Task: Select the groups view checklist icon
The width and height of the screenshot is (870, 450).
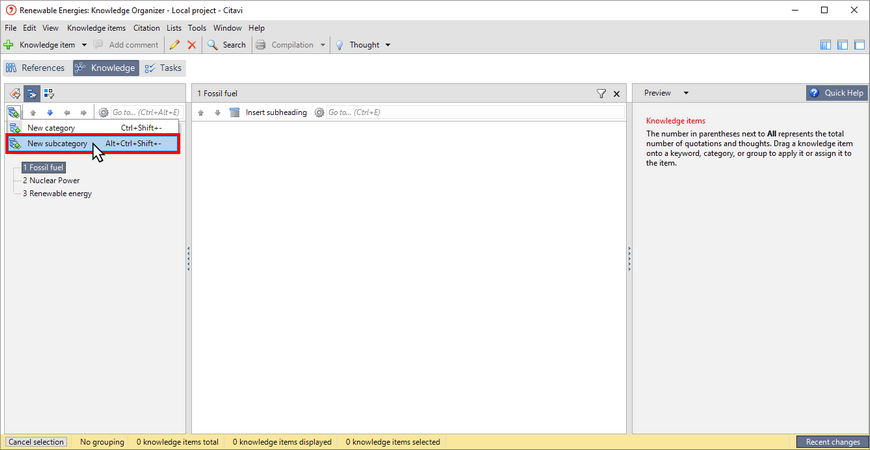Action: click(x=49, y=93)
